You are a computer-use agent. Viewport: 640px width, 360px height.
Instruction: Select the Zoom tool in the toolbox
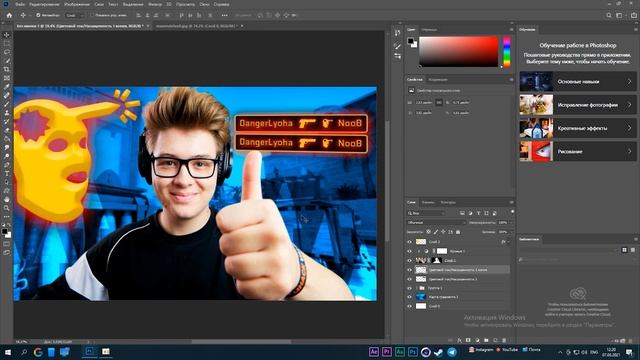[x=7, y=208]
